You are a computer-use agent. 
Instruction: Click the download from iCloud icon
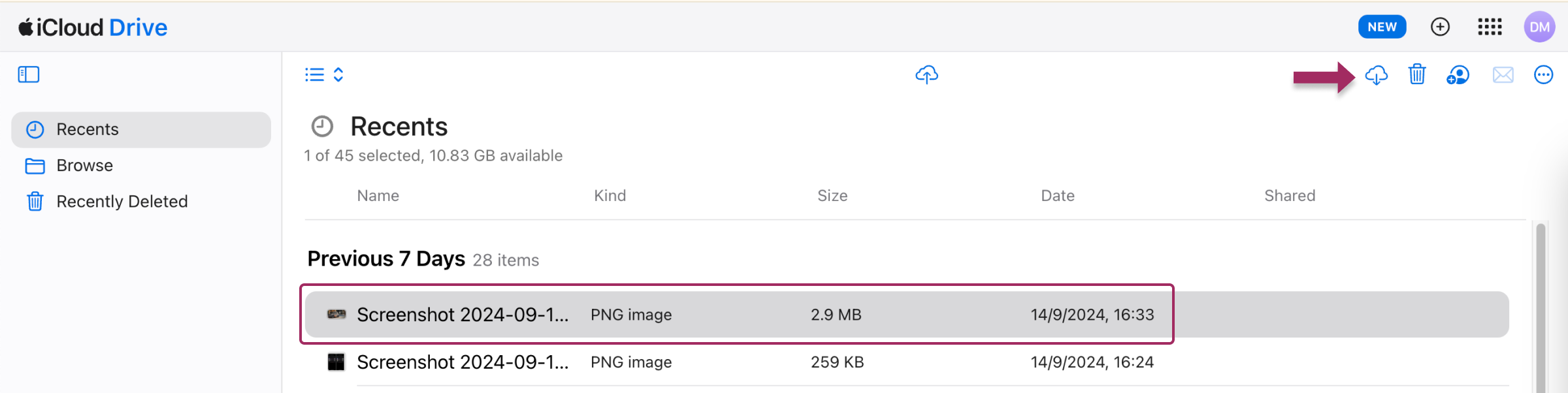[x=1377, y=75]
